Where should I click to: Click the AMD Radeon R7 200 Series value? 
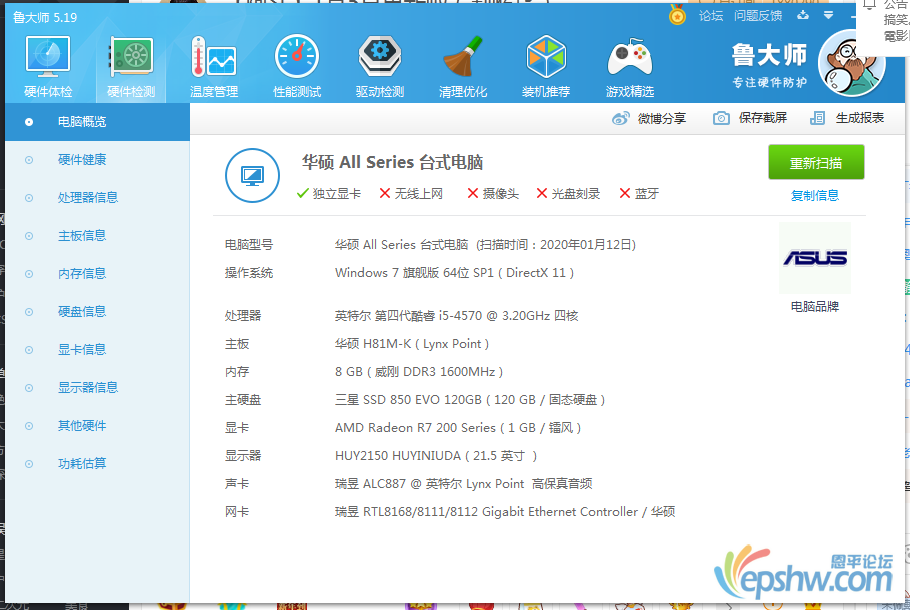tap(458, 428)
